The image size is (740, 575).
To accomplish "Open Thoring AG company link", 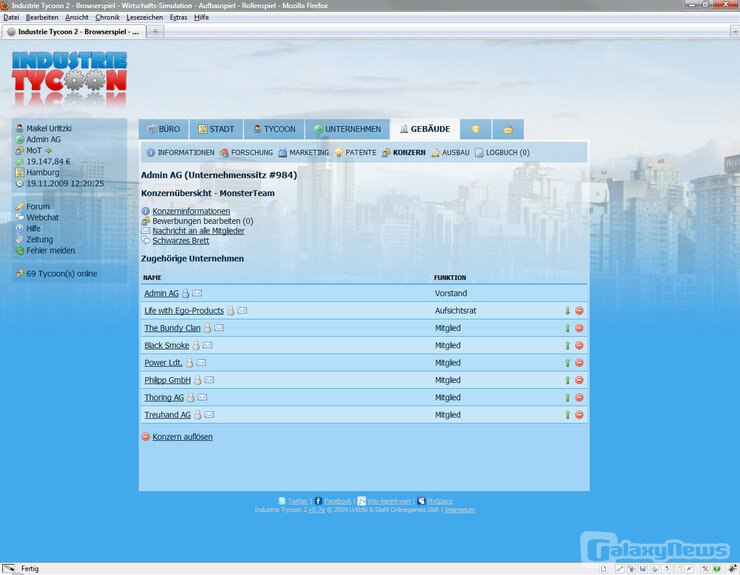I will click(164, 397).
